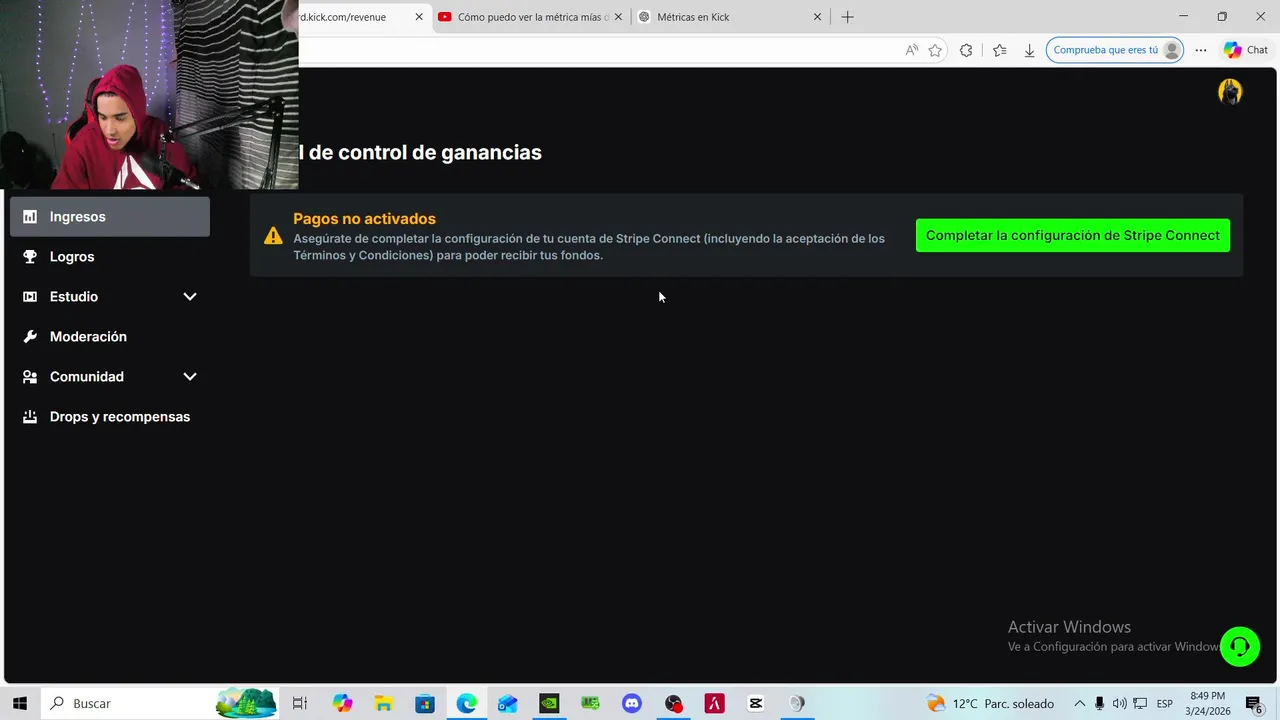1280x720 pixels.
Task: Click the Moderación wrench icon
Action: [x=30, y=336]
